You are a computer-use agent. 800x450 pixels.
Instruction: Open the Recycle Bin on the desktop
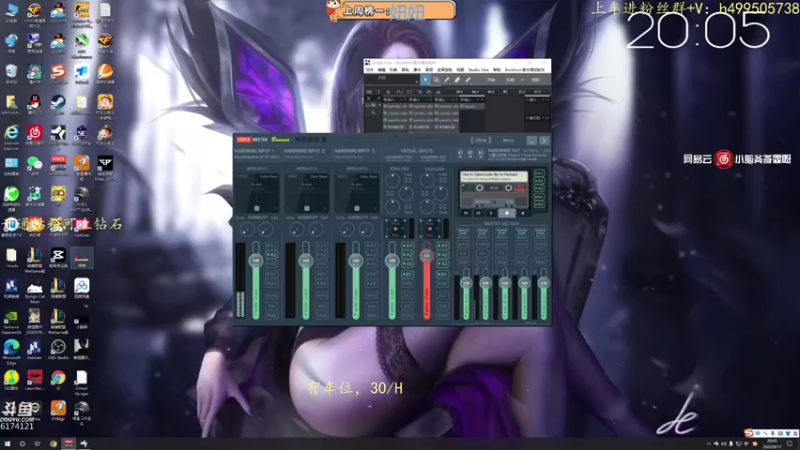pyautogui.click(x=11, y=74)
